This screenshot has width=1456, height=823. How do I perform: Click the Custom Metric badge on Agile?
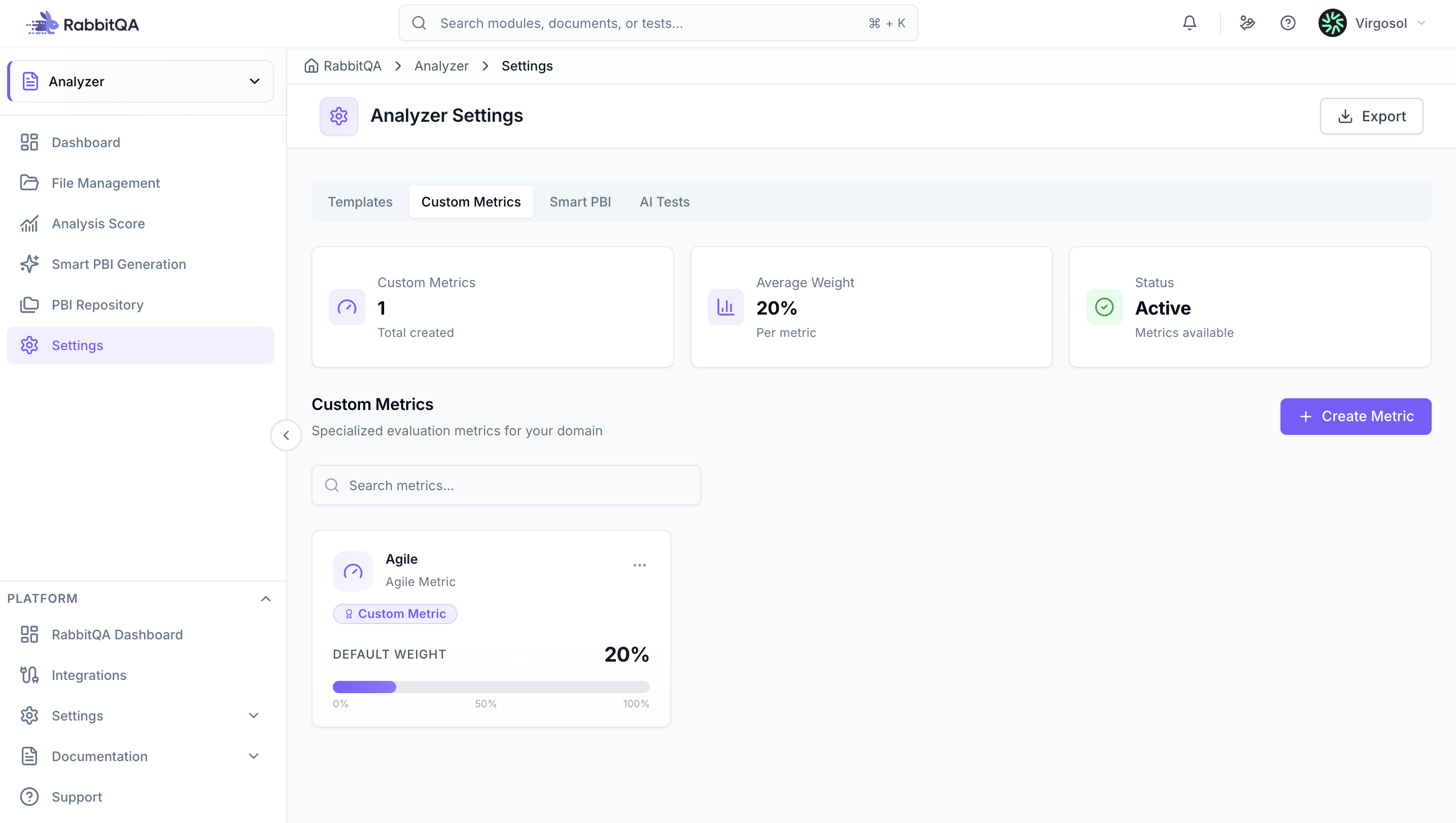[x=395, y=614]
